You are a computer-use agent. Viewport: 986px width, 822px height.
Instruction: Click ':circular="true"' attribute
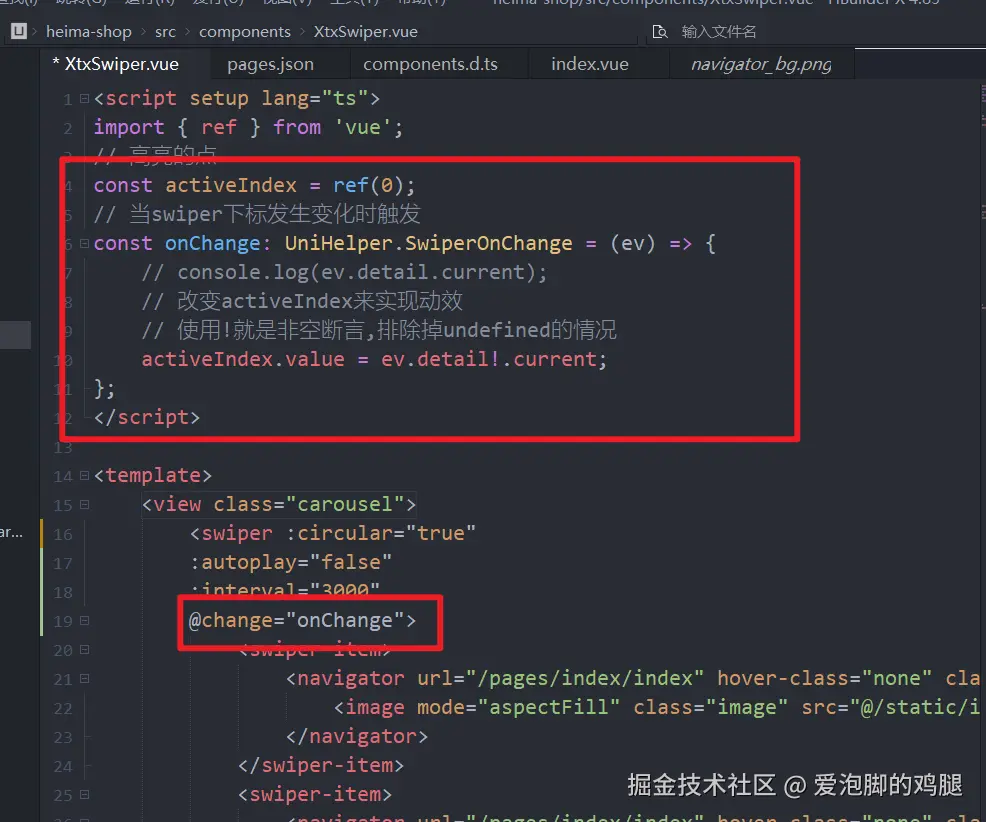(381, 533)
